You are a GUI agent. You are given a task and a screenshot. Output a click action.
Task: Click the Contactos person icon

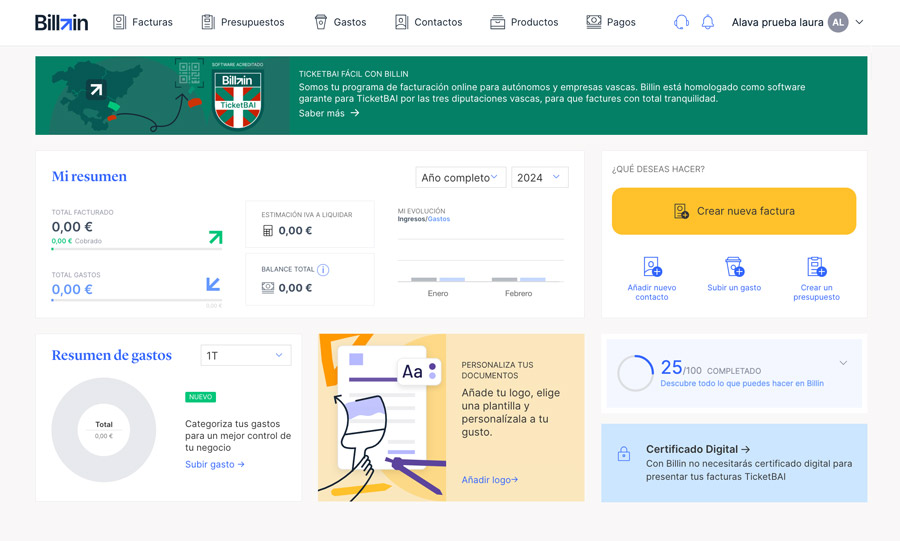[x=402, y=22]
